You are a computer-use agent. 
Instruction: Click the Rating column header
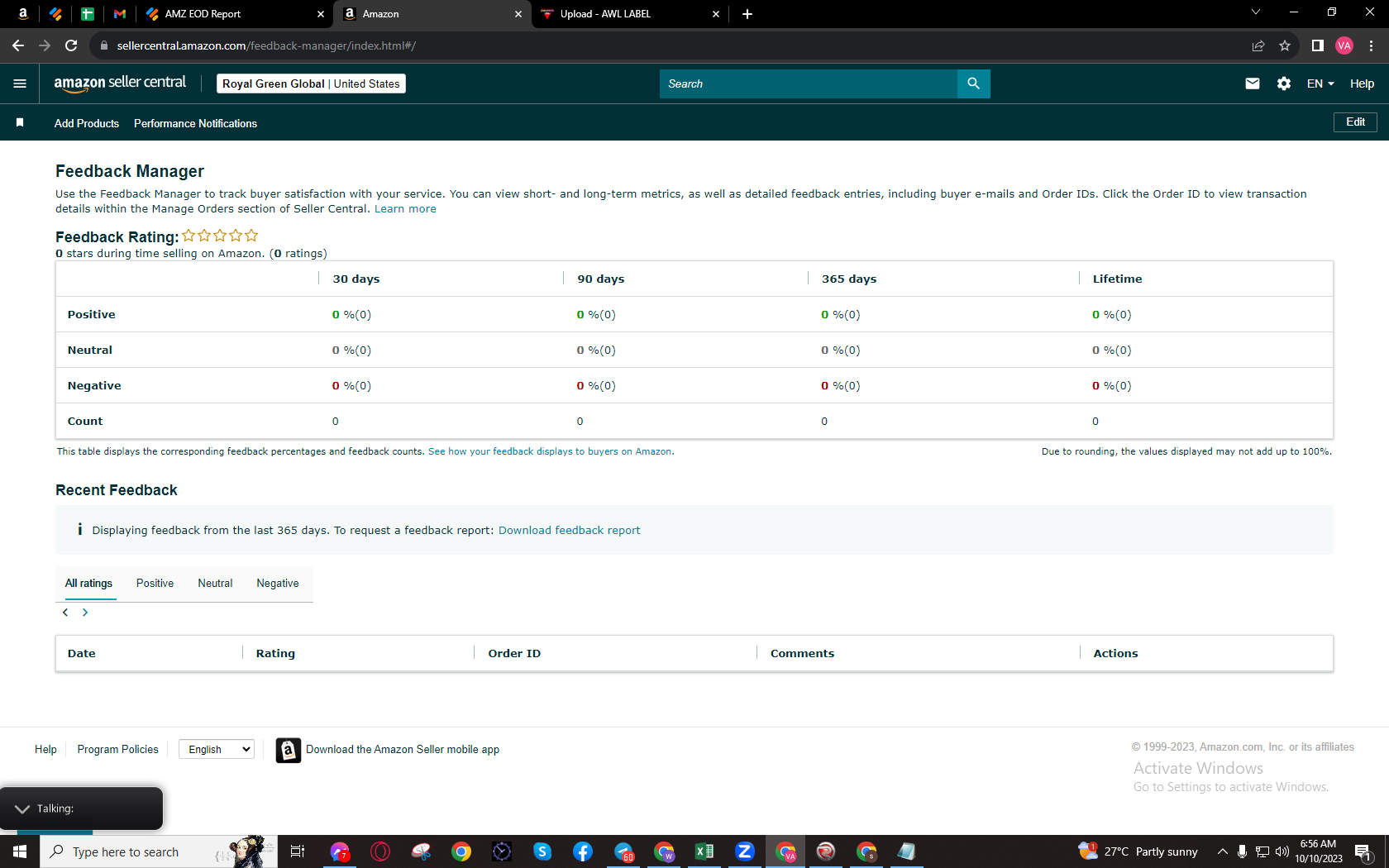(275, 653)
